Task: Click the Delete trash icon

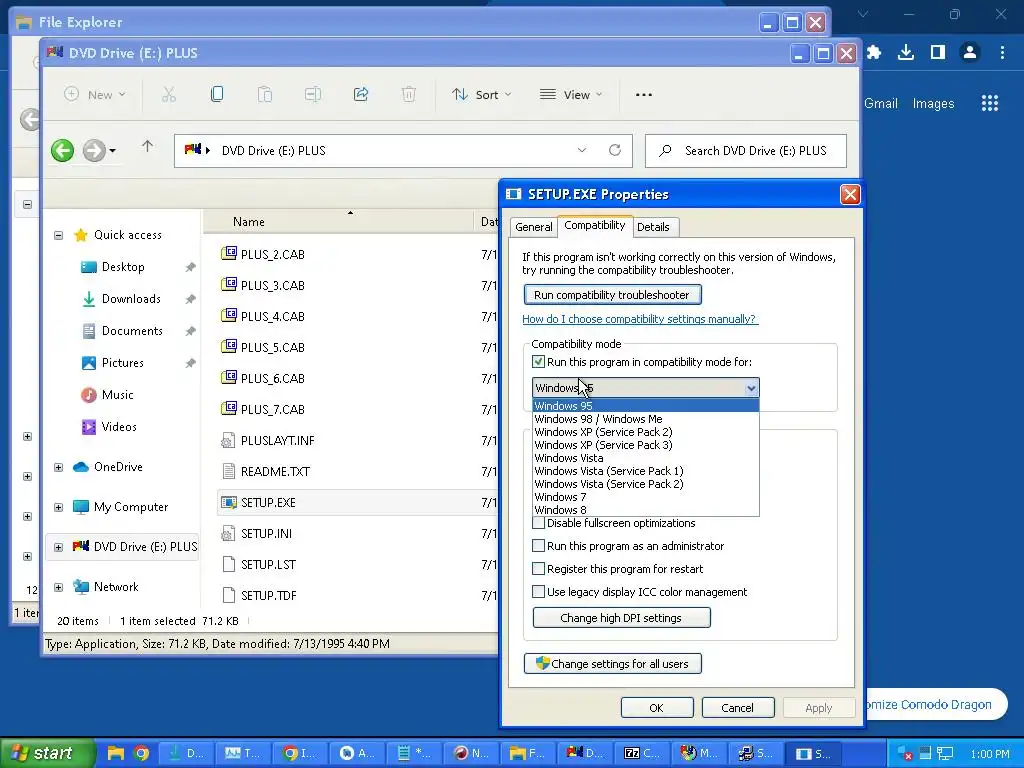Action: 409,95
